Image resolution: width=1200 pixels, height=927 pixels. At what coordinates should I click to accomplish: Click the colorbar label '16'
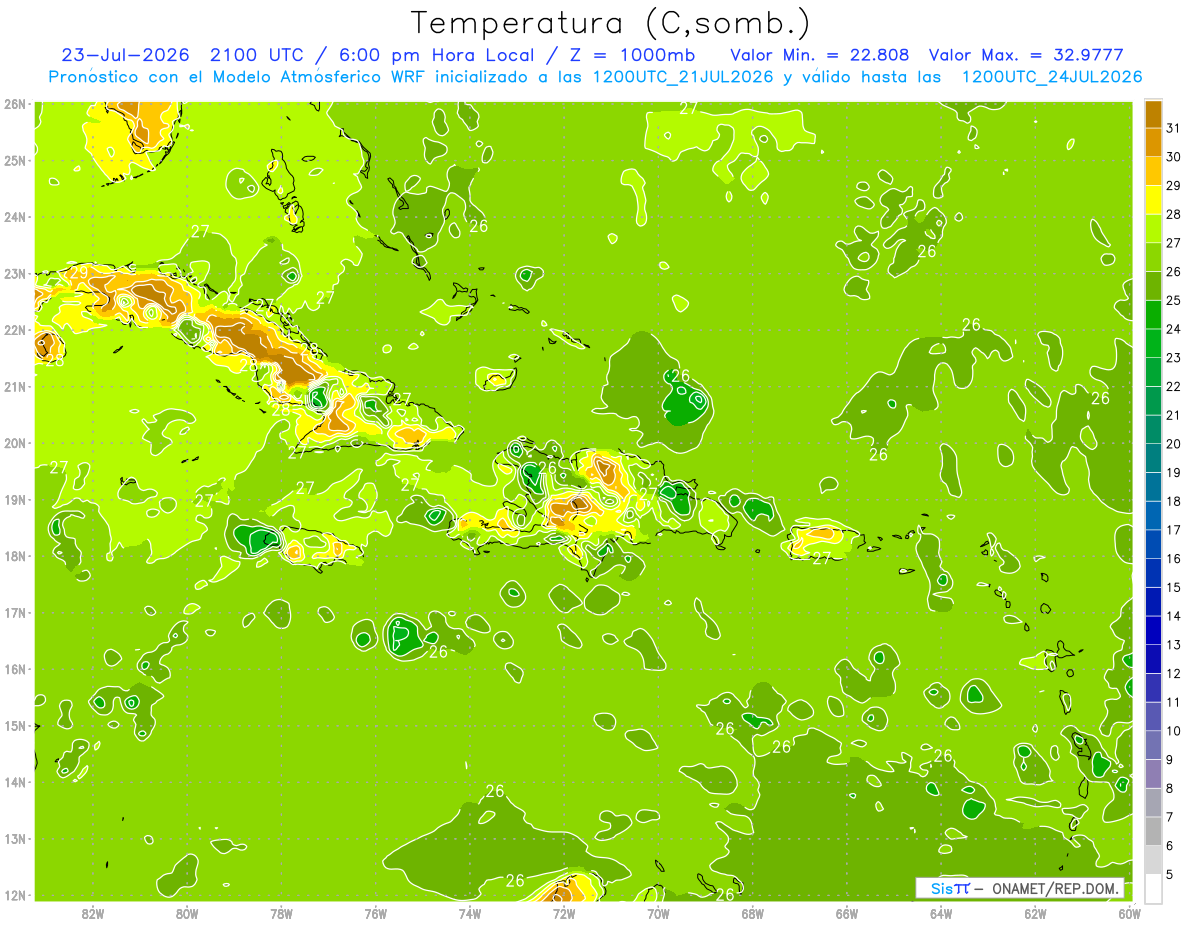coord(1174,559)
